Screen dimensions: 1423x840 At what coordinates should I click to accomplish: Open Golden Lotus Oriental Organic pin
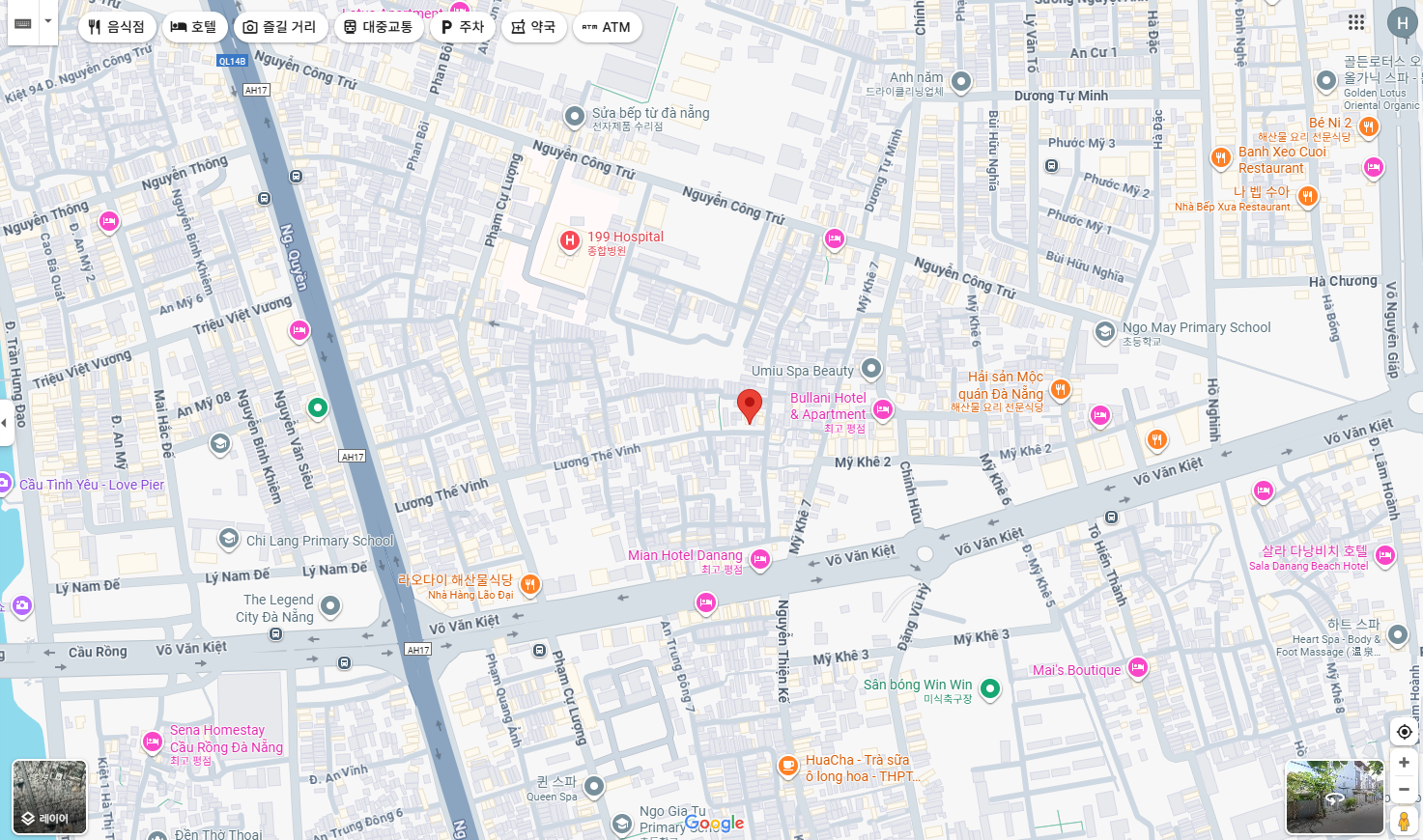[x=1326, y=80]
